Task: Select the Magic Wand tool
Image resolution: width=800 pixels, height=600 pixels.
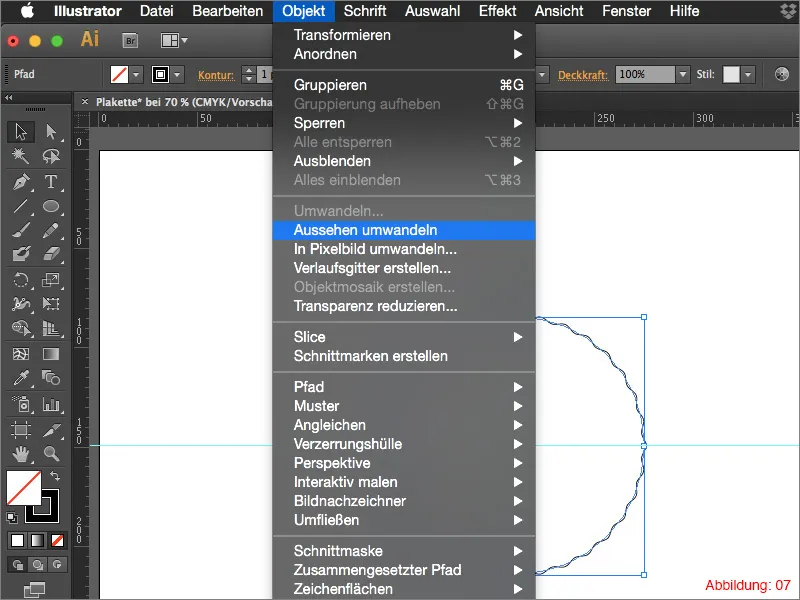Action: coord(21,156)
